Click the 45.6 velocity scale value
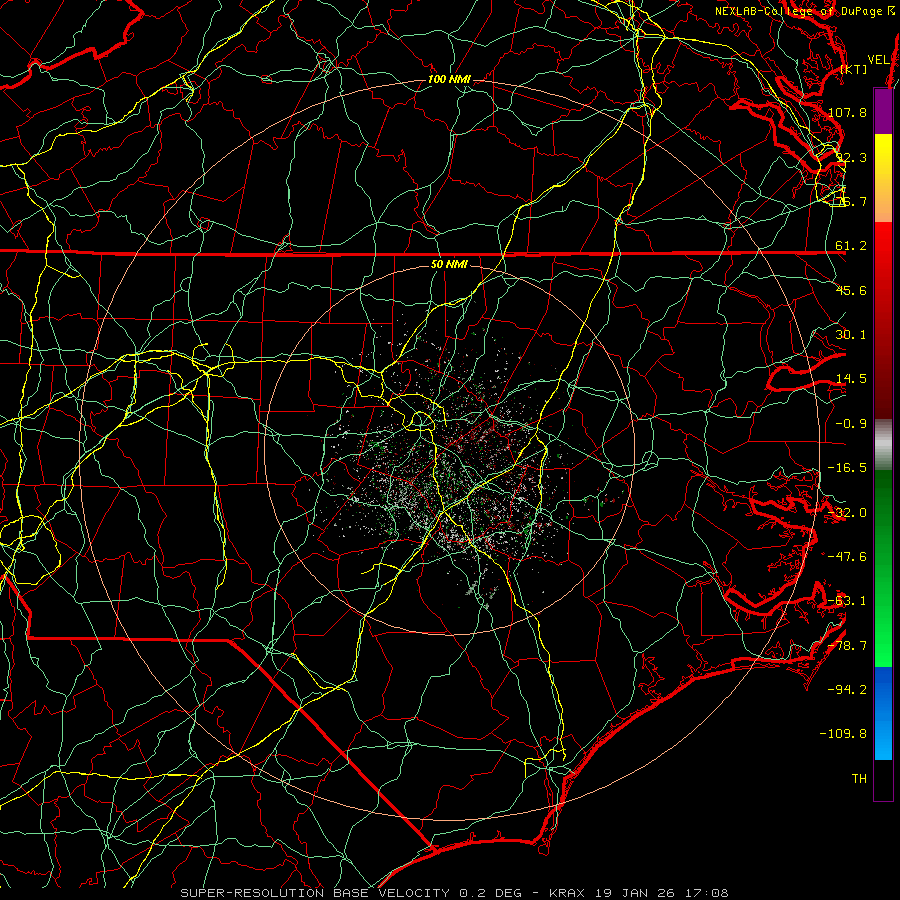Screen dimensions: 900x900 pos(851,290)
